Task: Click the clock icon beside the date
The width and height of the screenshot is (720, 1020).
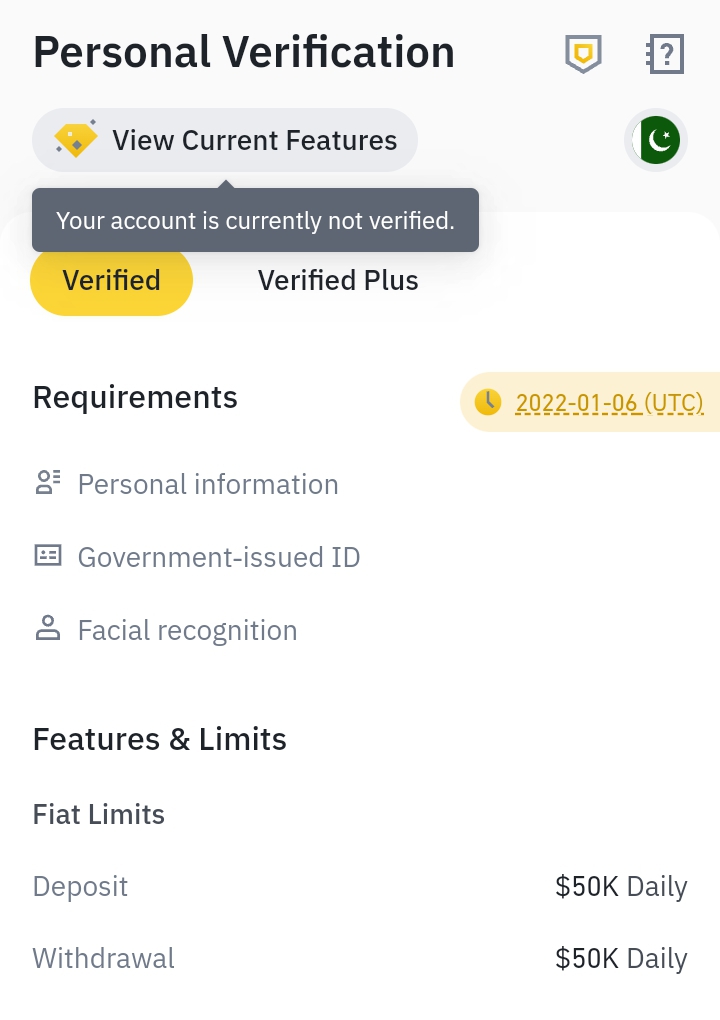Action: 488,402
